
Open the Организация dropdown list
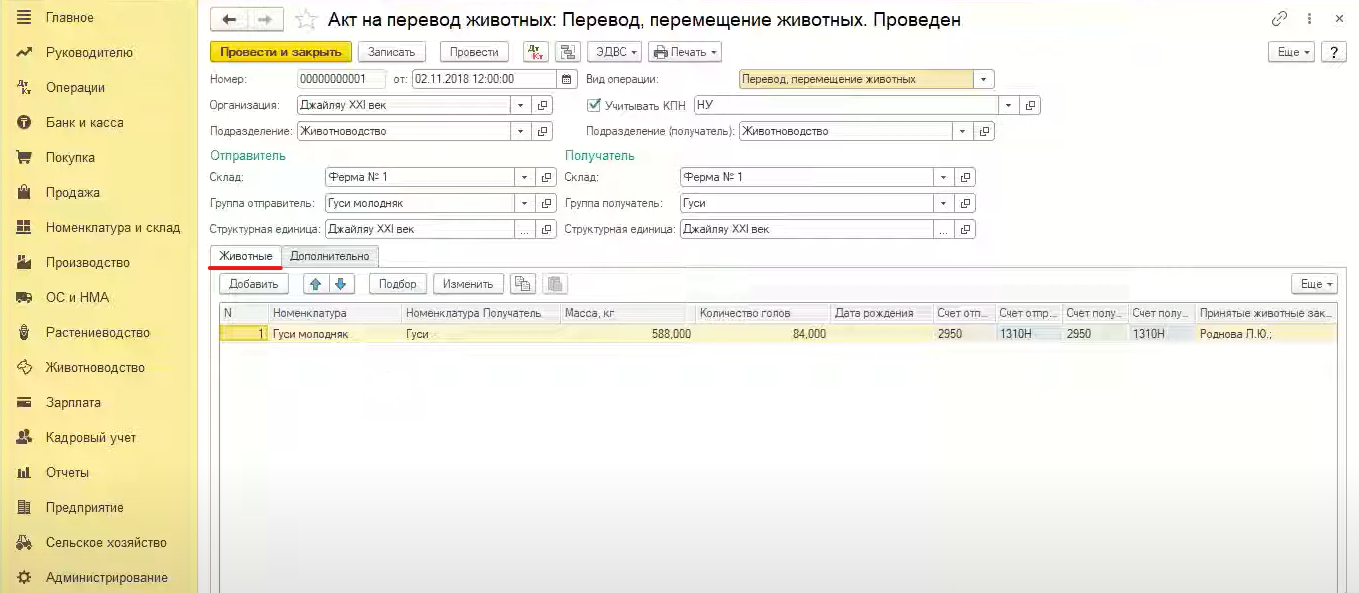click(521, 105)
